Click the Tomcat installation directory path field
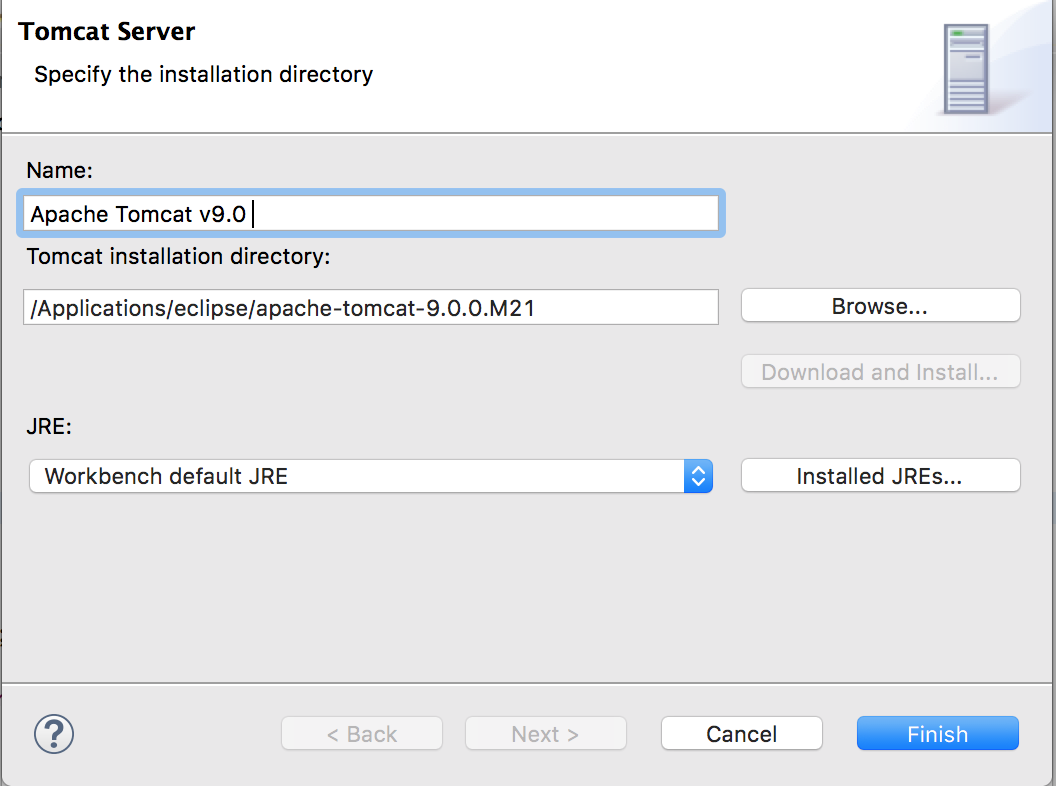Screen dimensions: 1056x786 coord(371,307)
